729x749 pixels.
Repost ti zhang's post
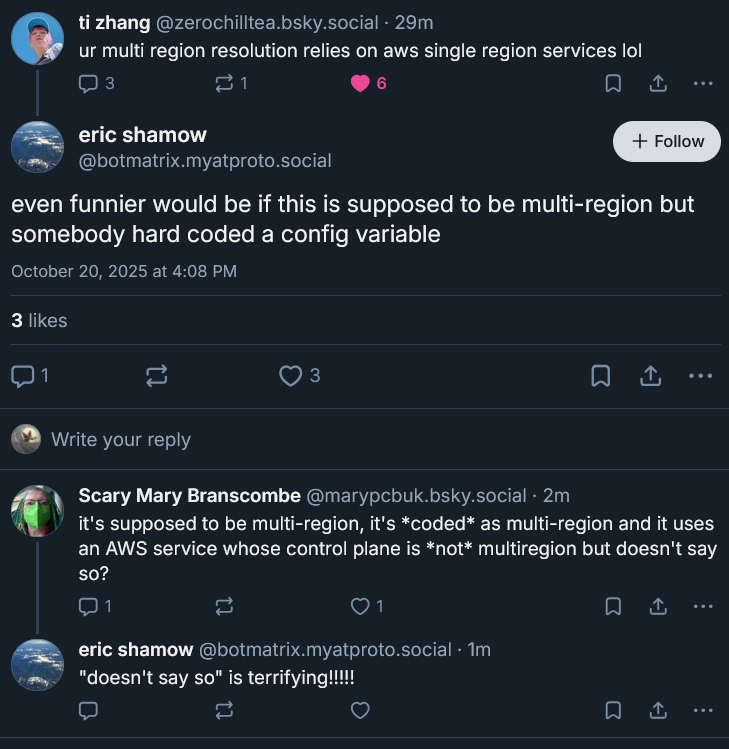point(224,84)
